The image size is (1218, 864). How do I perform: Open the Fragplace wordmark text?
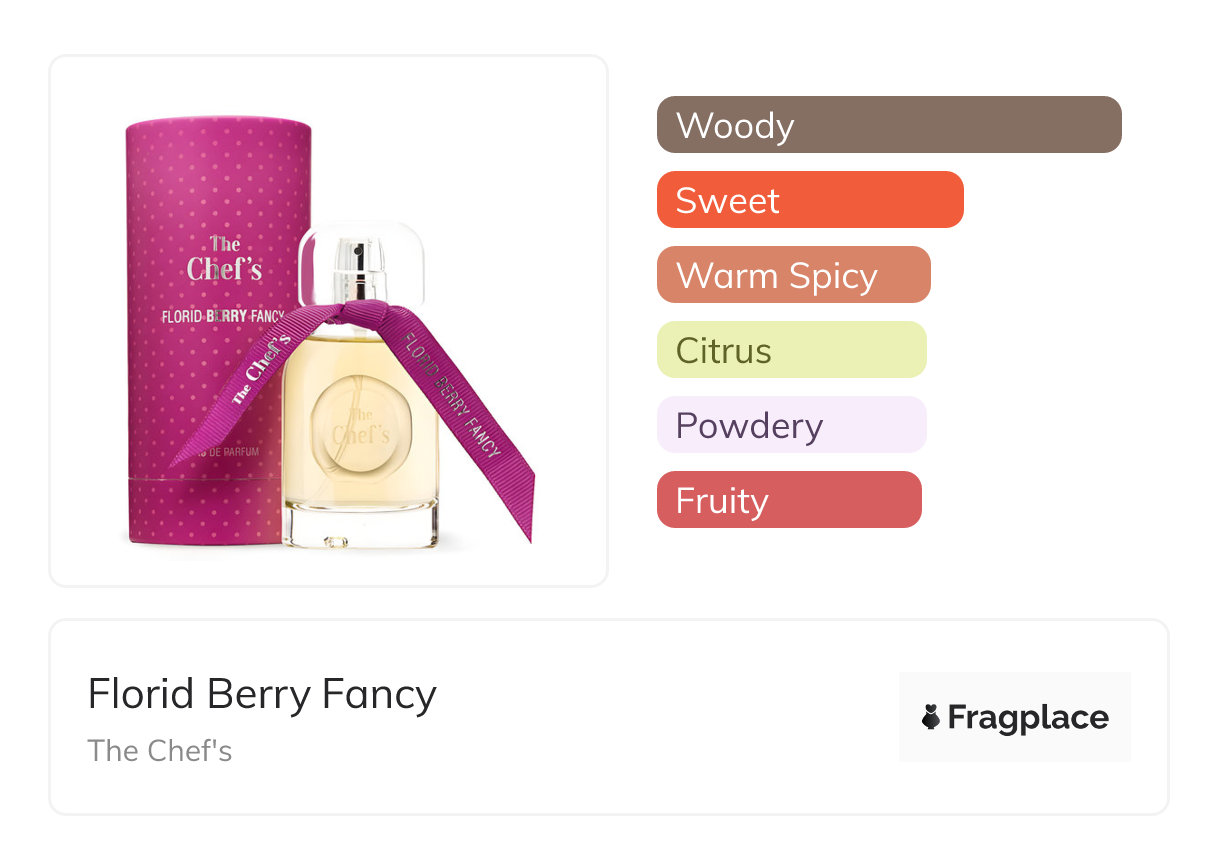click(1028, 717)
